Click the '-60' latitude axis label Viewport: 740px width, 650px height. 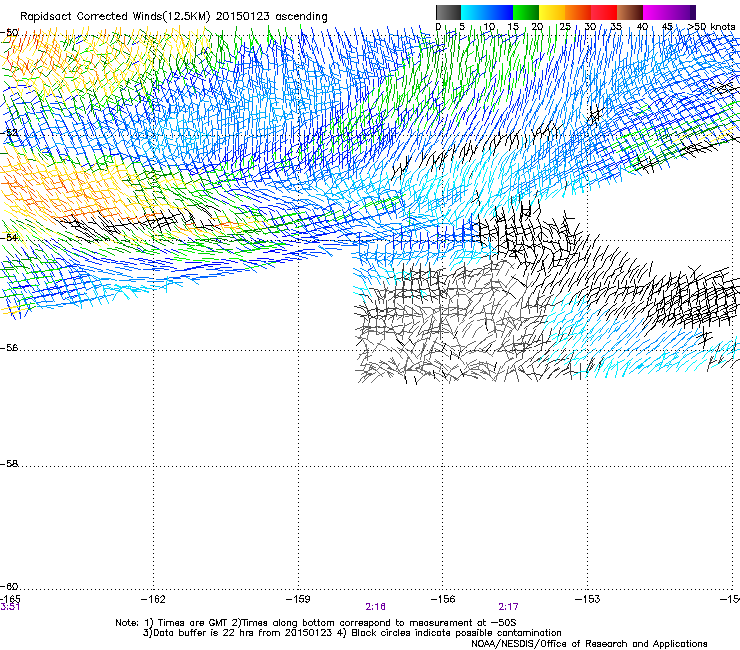(x=10, y=586)
